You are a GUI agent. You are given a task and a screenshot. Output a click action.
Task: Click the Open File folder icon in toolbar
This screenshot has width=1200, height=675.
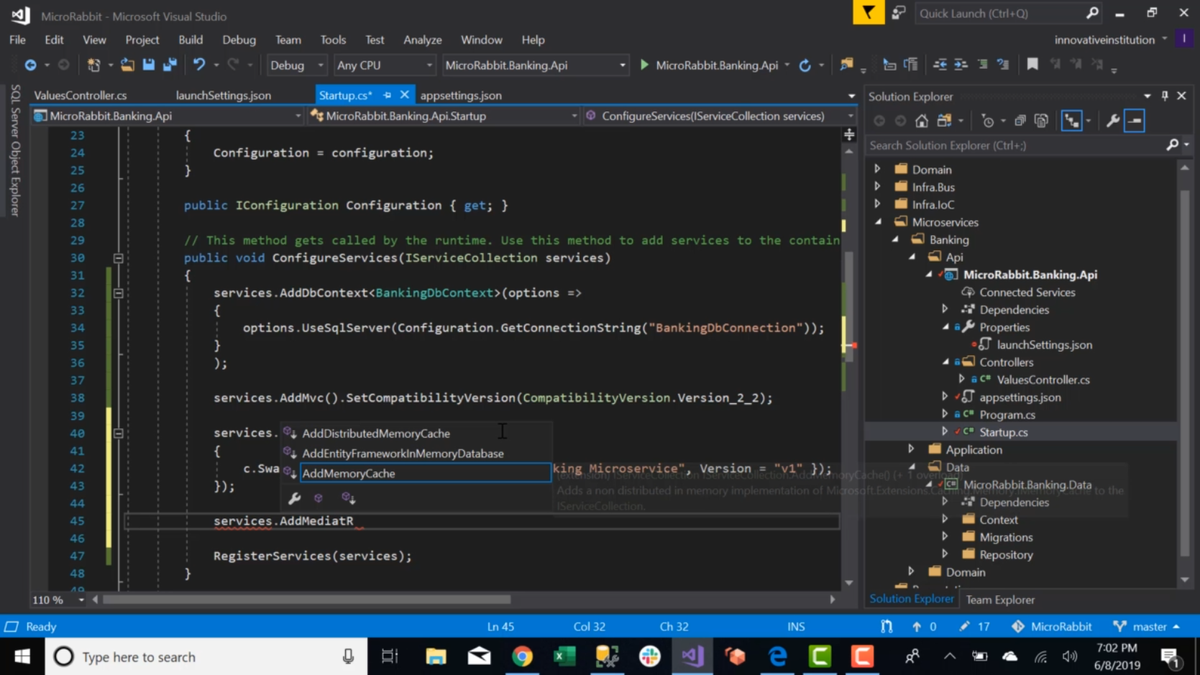[127, 65]
